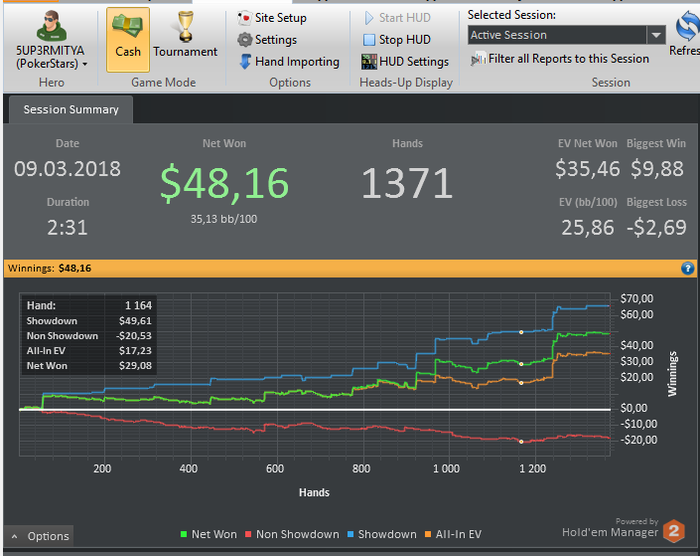
Task: Open the blue help question mark icon
Action: 688,268
